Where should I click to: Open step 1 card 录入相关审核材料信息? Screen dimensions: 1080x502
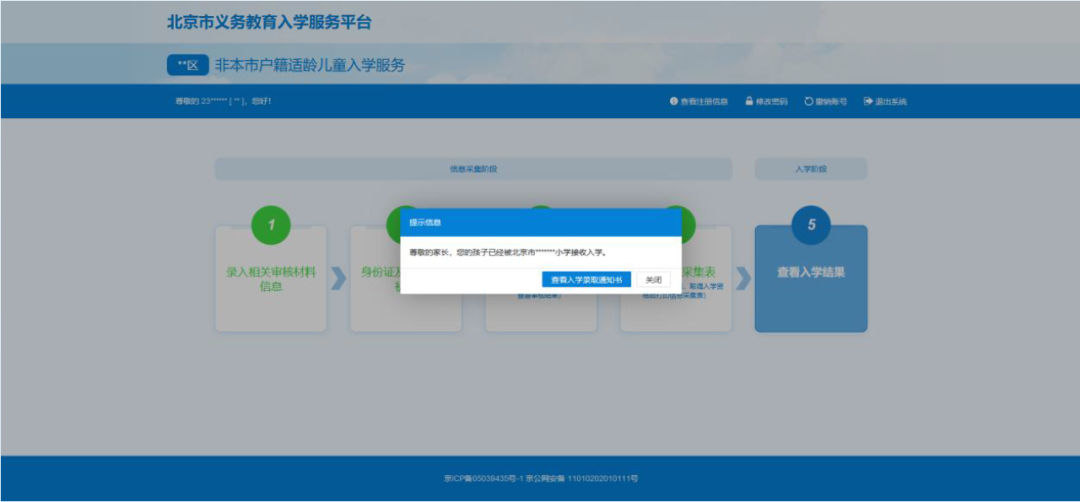[271, 279]
